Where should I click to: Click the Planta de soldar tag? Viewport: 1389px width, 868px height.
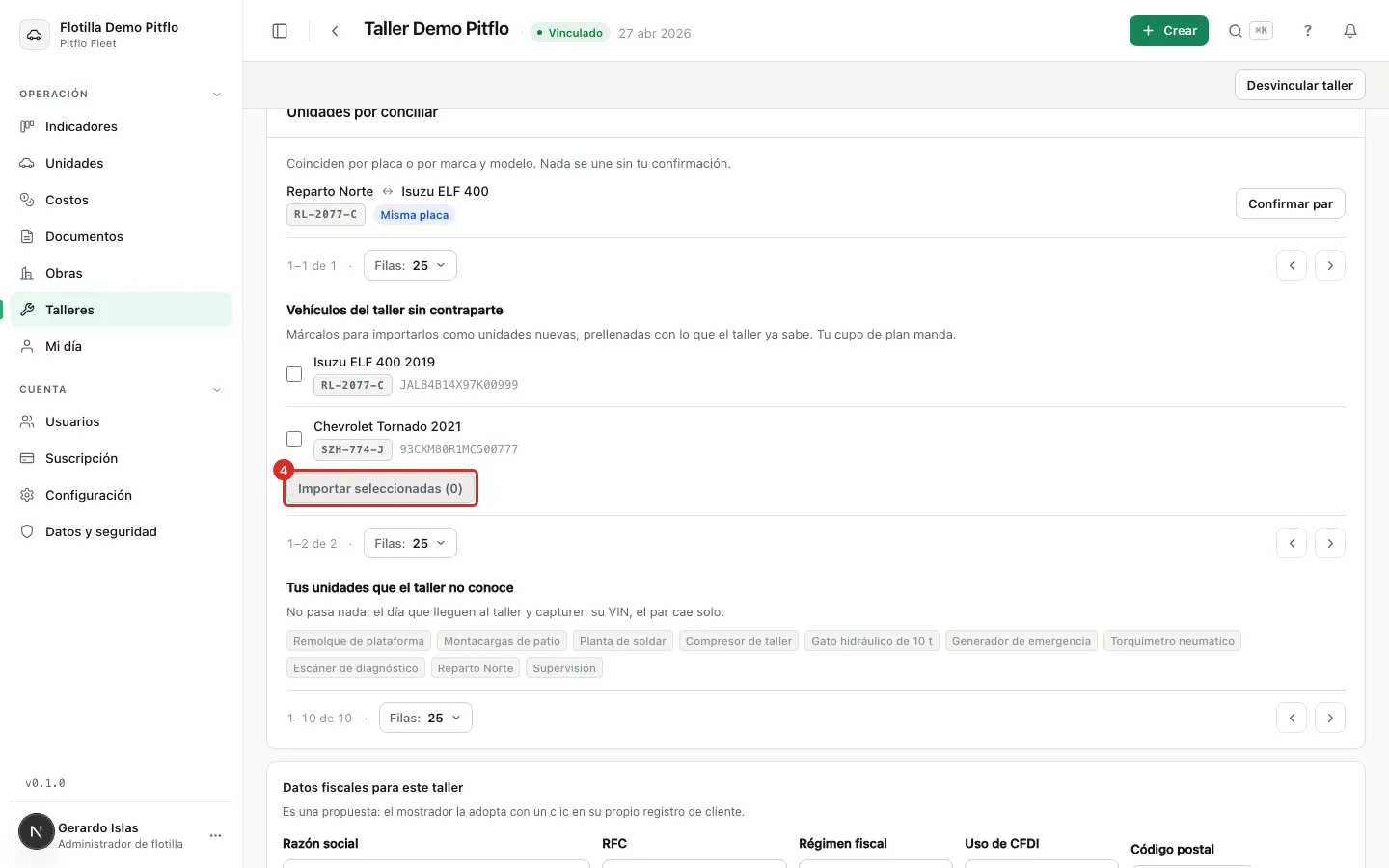623,641
